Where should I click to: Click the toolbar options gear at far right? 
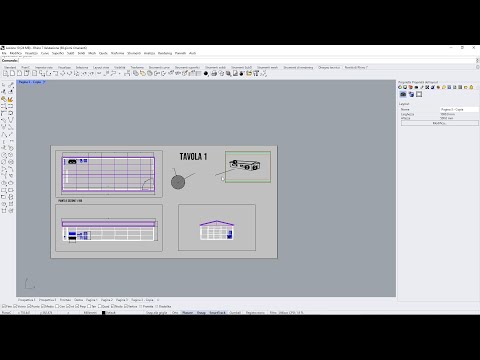pos(478,67)
